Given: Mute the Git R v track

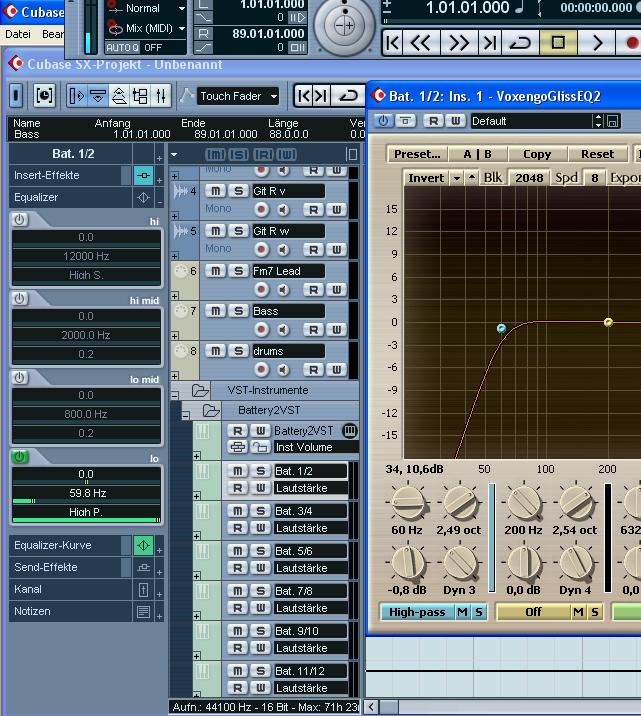Looking at the screenshot, I should [x=215, y=191].
